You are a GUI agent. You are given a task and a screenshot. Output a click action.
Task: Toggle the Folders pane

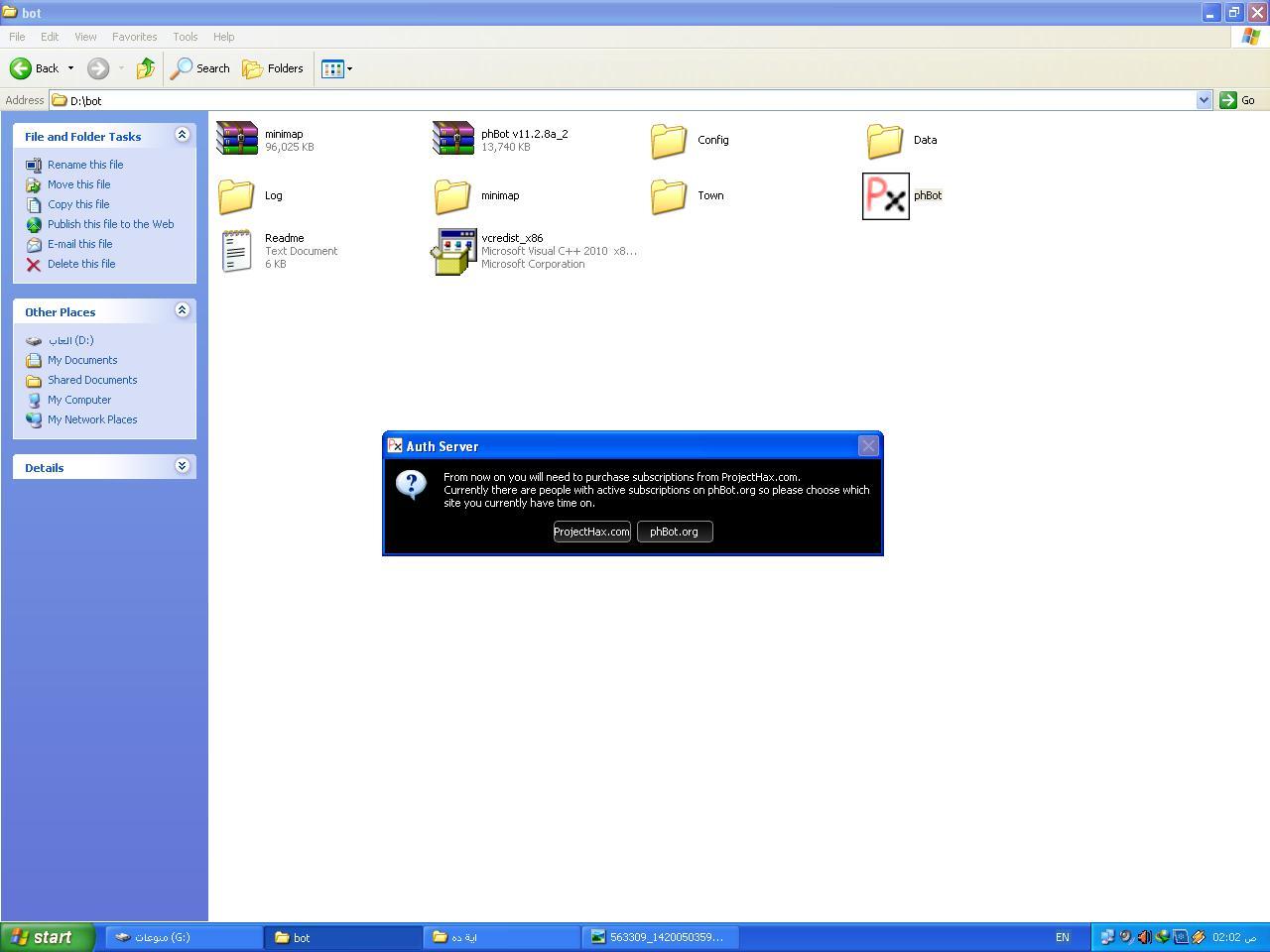pos(273,68)
